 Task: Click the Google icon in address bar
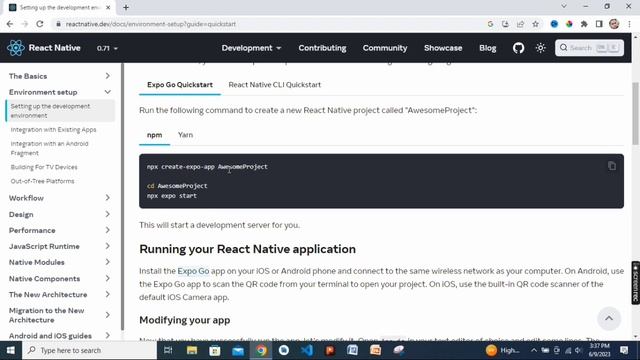490,24
